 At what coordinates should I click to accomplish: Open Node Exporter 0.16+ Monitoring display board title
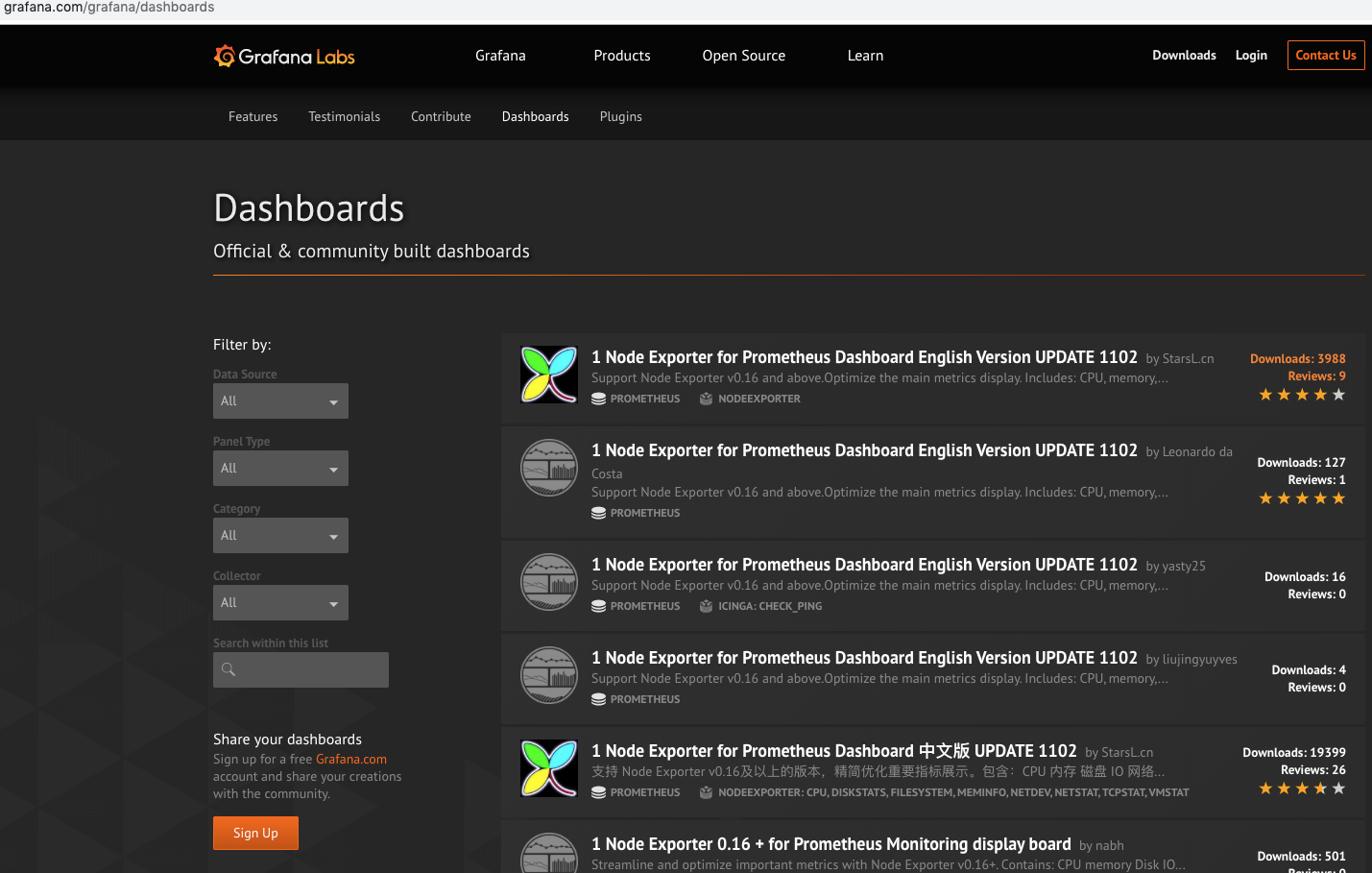[831, 844]
